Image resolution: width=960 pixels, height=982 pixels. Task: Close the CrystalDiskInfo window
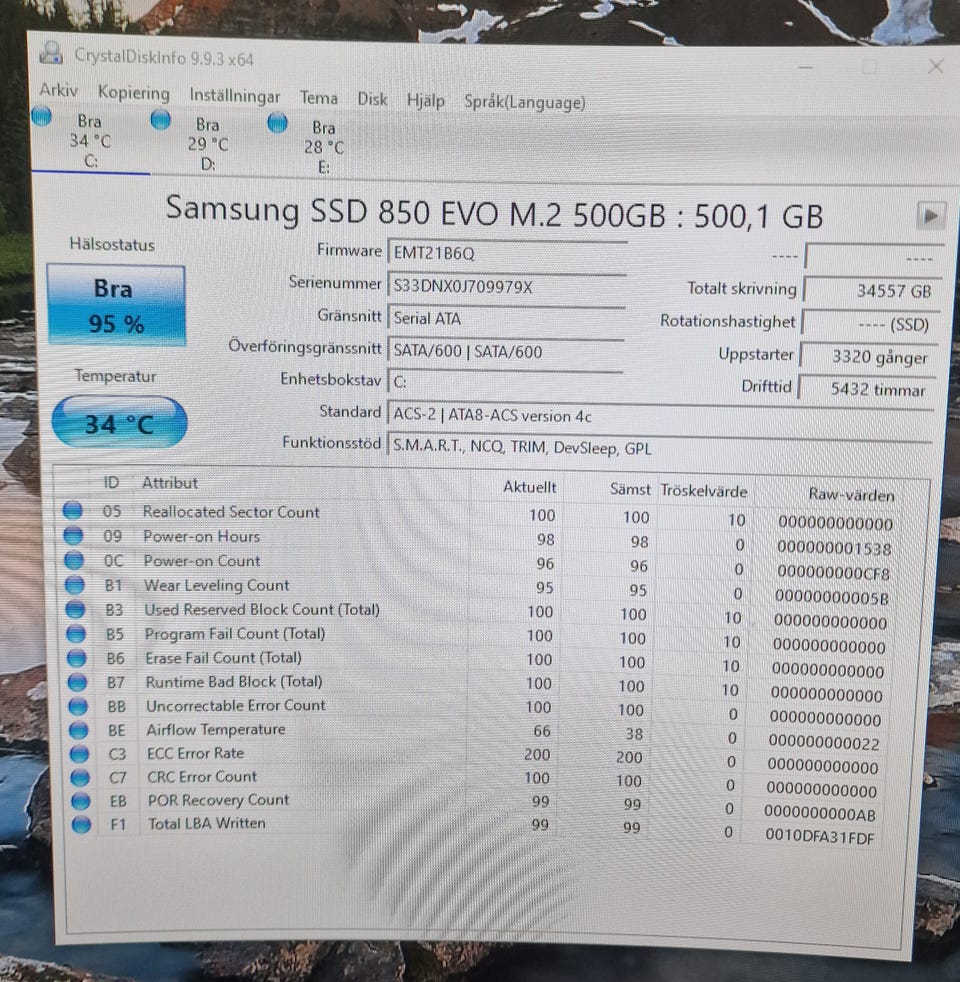936,66
